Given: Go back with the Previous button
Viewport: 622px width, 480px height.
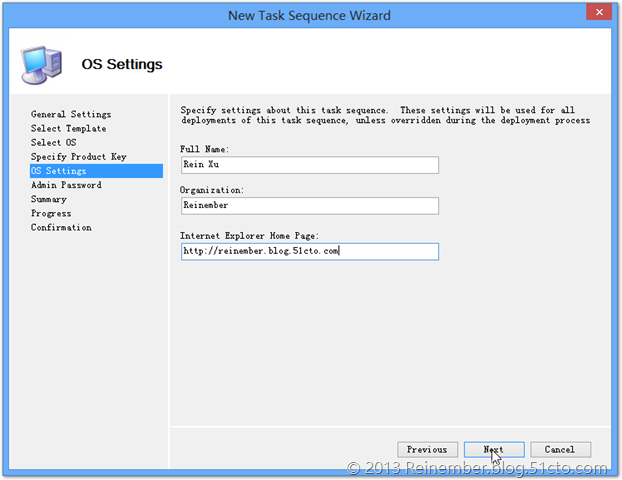Looking at the screenshot, I should pyautogui.click(x=427, y=449).
